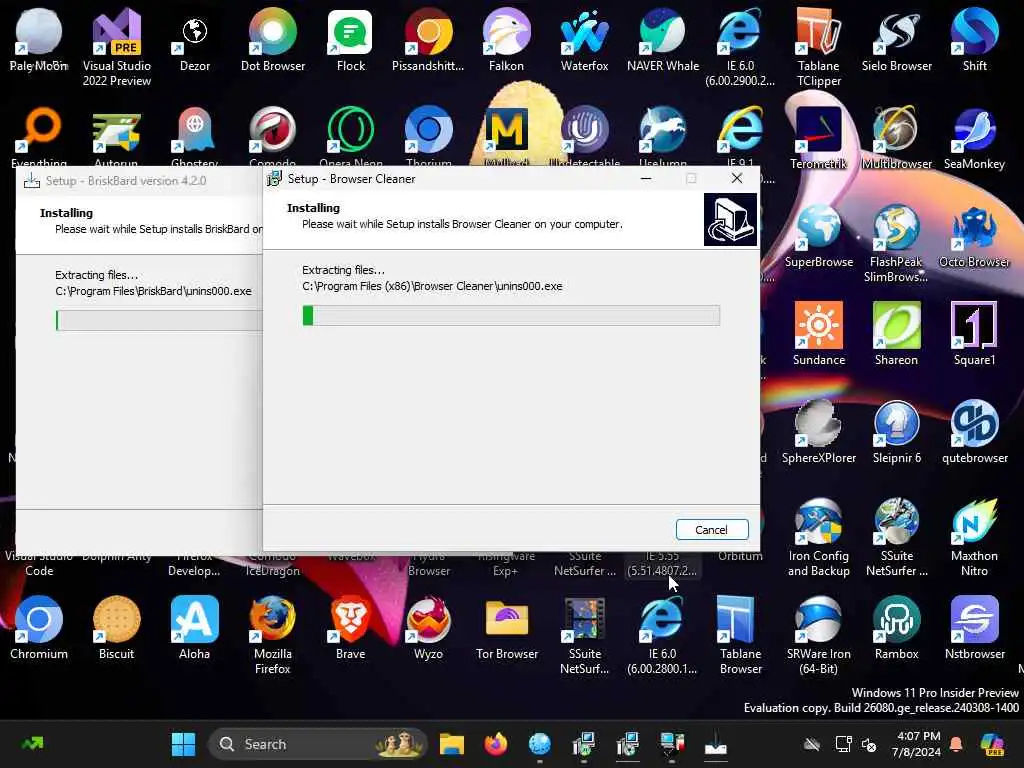Select the Chromium desktop icon
The image size is (1024, 768).
click(x=39, y=628)
